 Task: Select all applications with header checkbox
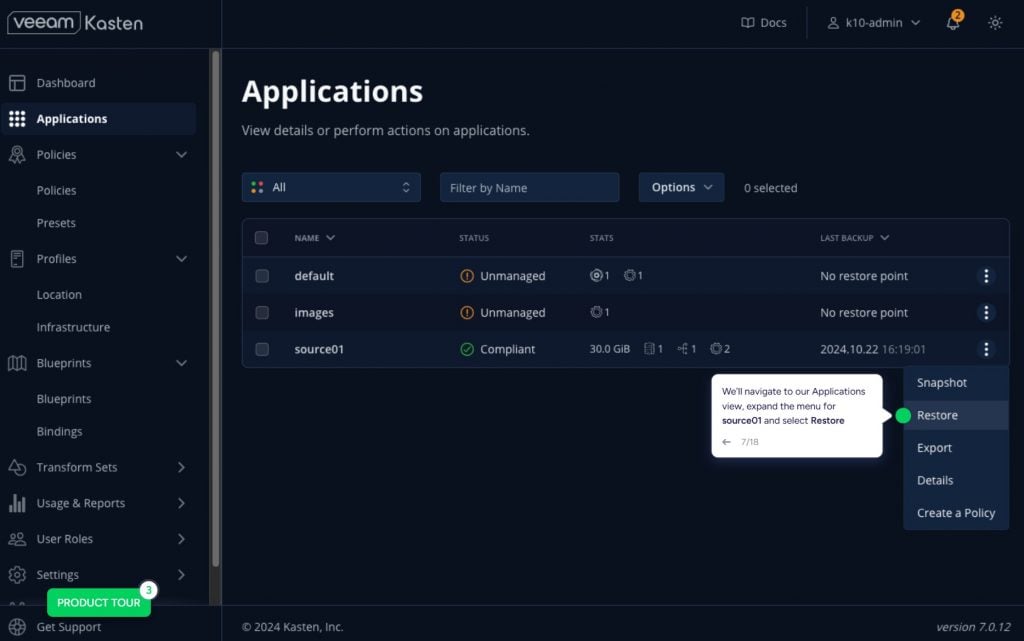[x=262, y=238]
